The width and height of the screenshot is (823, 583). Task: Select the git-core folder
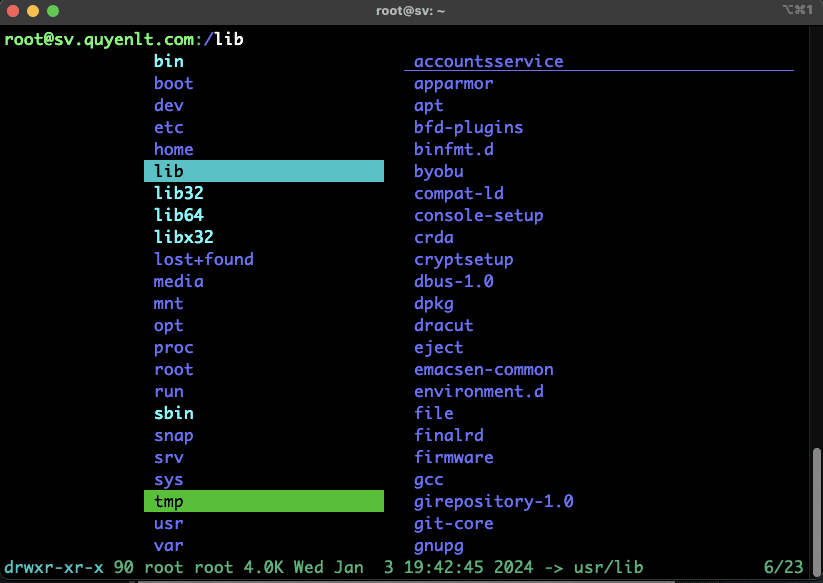(453, 523)
